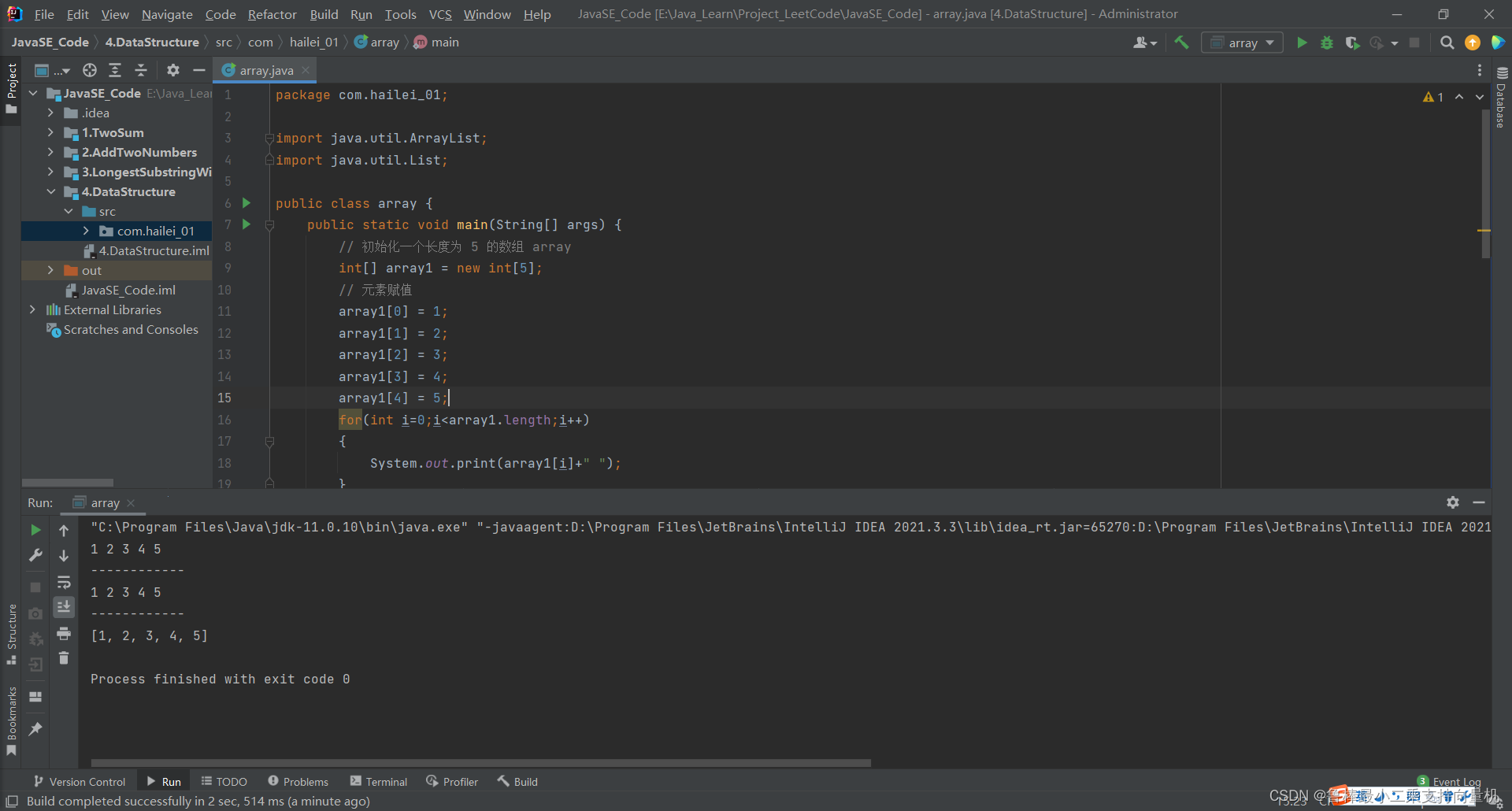Open Search Everywhere magnifier icon
The width and height of the screenshot is (1512, 811).
pos(1447,43)
